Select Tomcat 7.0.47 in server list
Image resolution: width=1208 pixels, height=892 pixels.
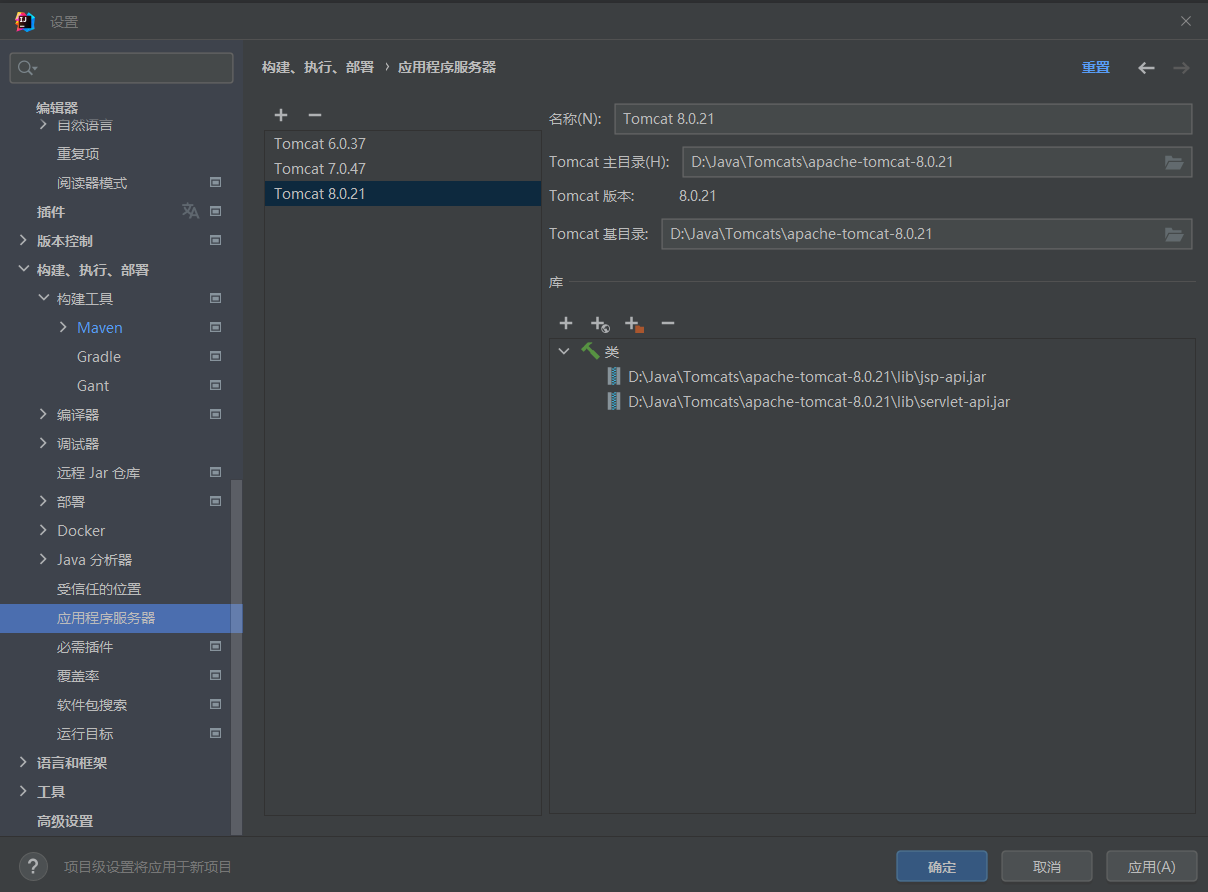click(403, 169)
